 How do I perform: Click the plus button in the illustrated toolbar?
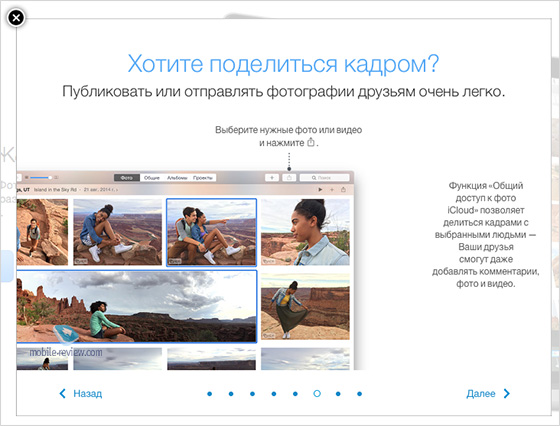pyautogui.click(x=272, y=177)
